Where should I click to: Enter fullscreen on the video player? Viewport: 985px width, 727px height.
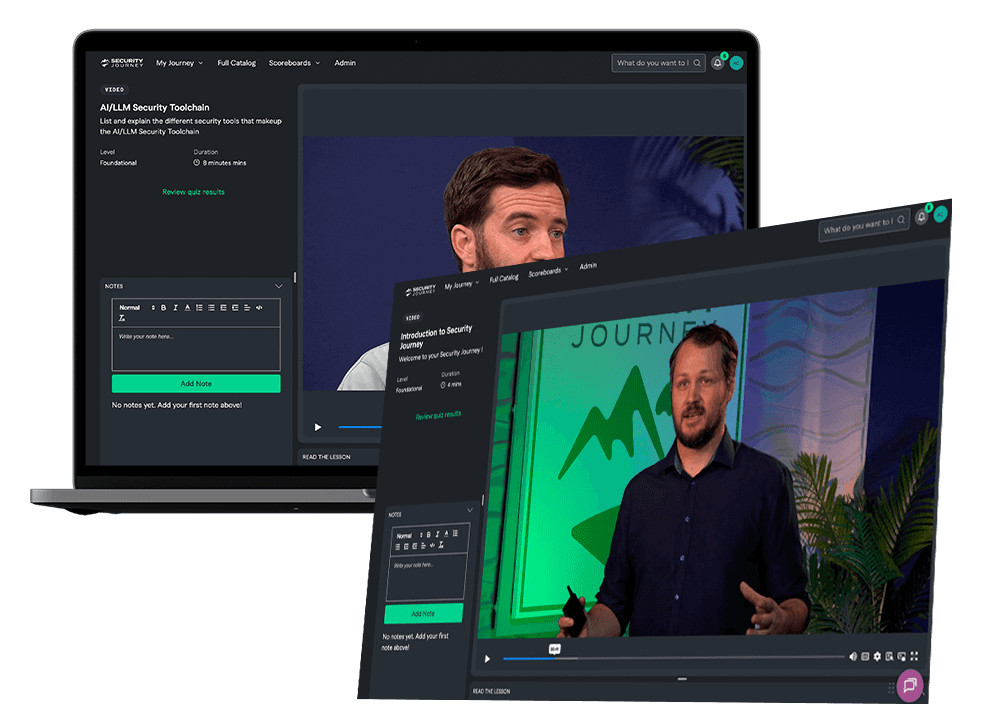click(x=913, y=657)
